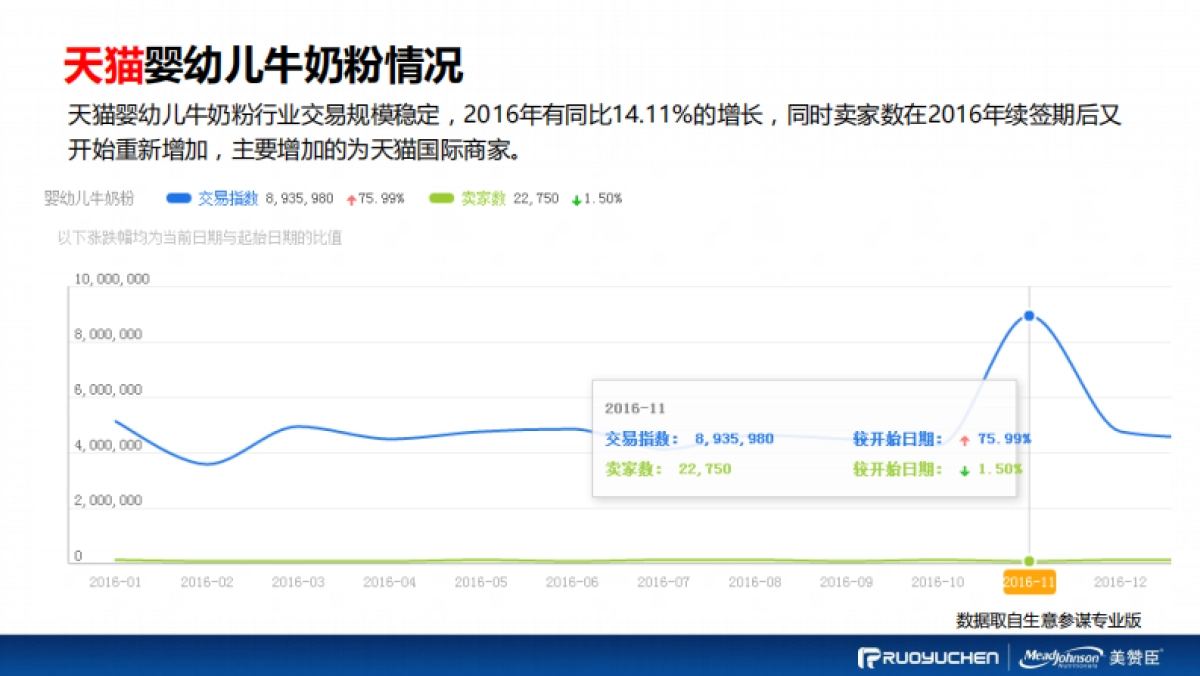Click the highlighted orange 2016-11 axis label
The width and height of the screenshot is (1200, 676).
tap(1029, 581)
